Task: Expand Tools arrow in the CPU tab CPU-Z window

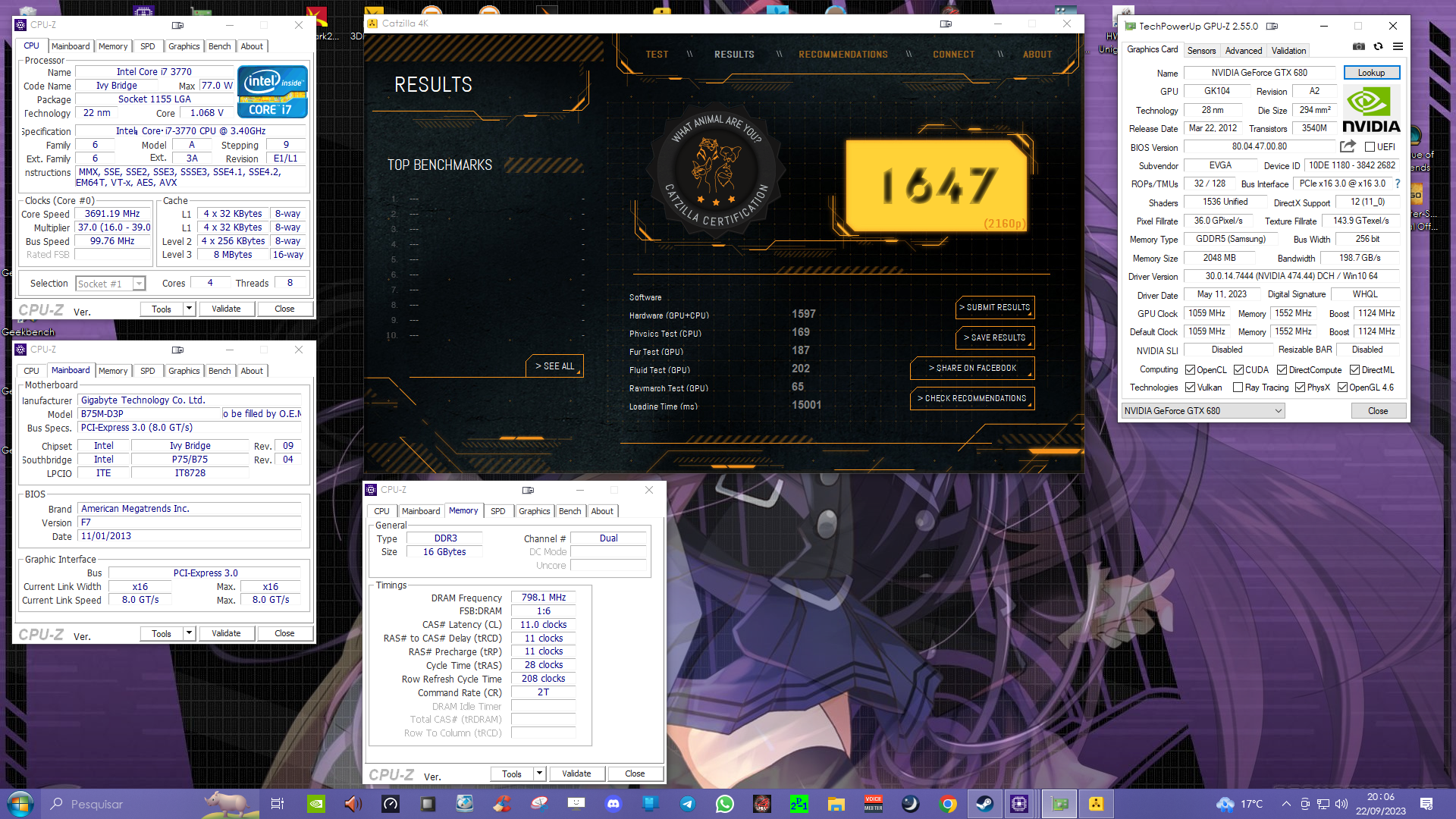Action: click(189, 309)
